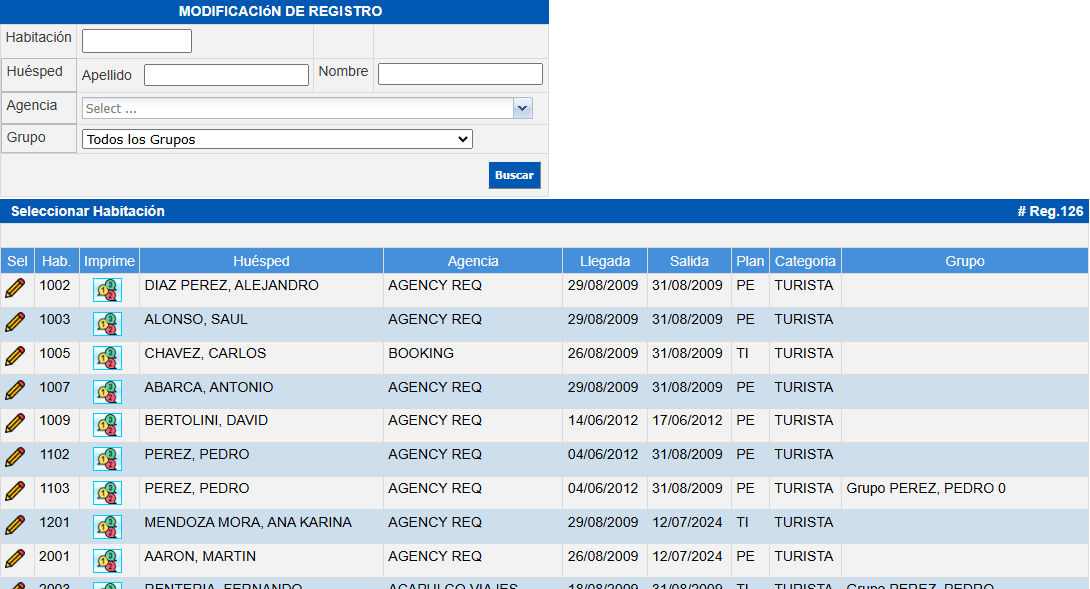Select the Agencia column header
The height and width of the screenshot is (589, 1090).
coord(473,261)
